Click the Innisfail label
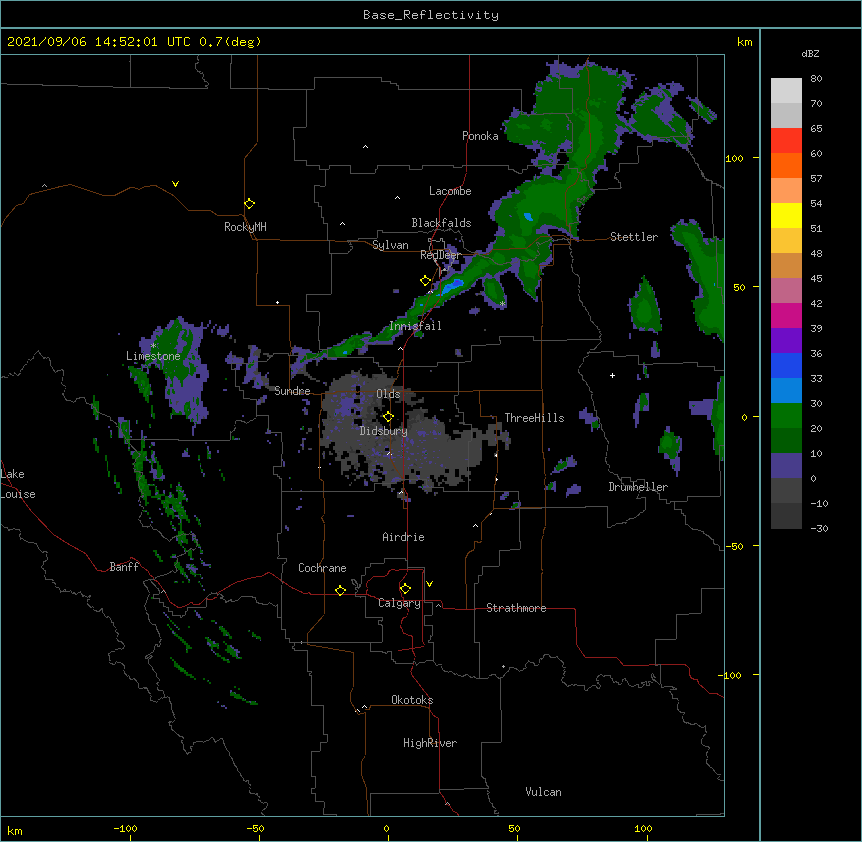The width and height of the screenshot is (862, 842). click(415, 326)
